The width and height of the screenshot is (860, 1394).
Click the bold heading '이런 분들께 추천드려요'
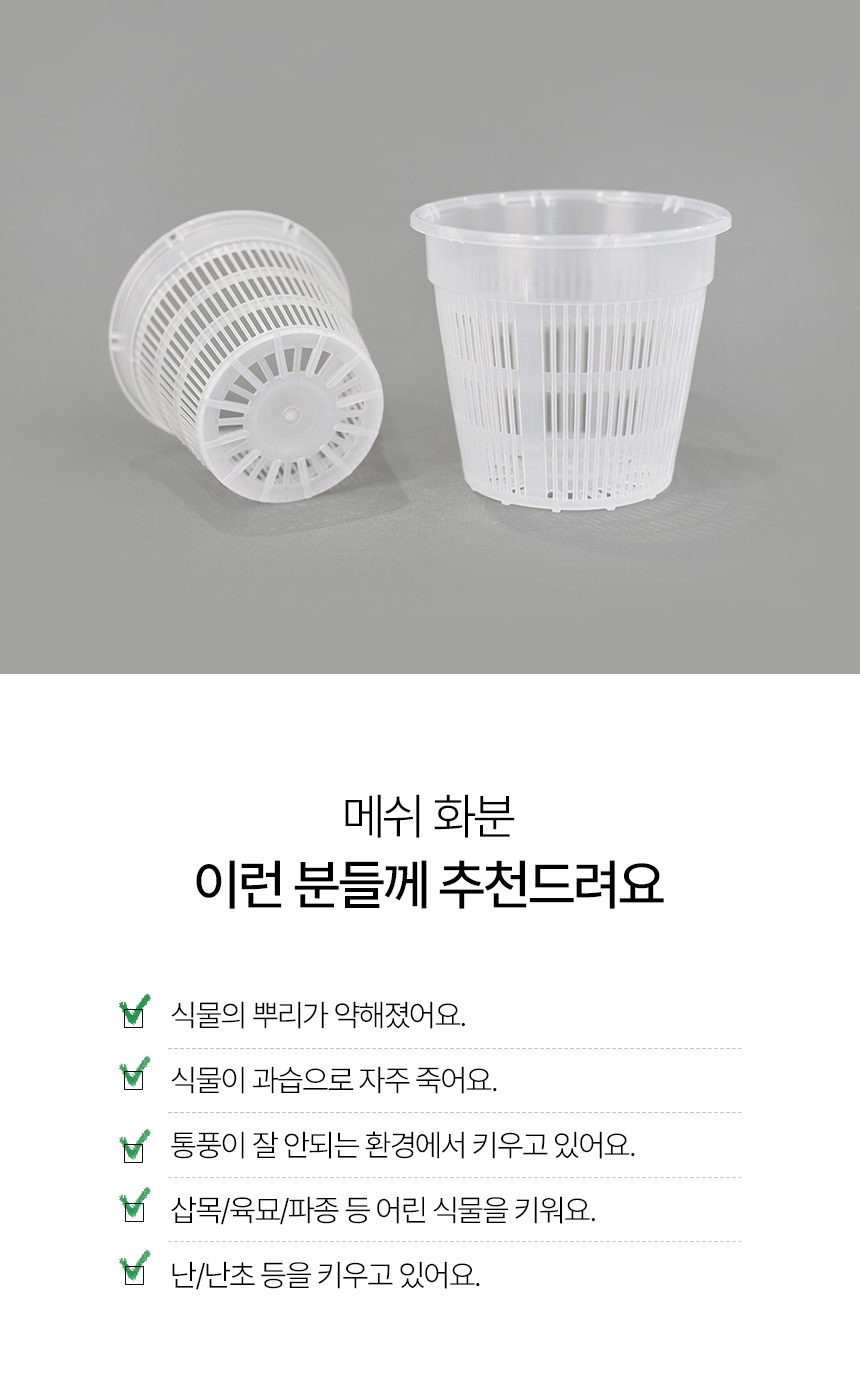(429, 883)
